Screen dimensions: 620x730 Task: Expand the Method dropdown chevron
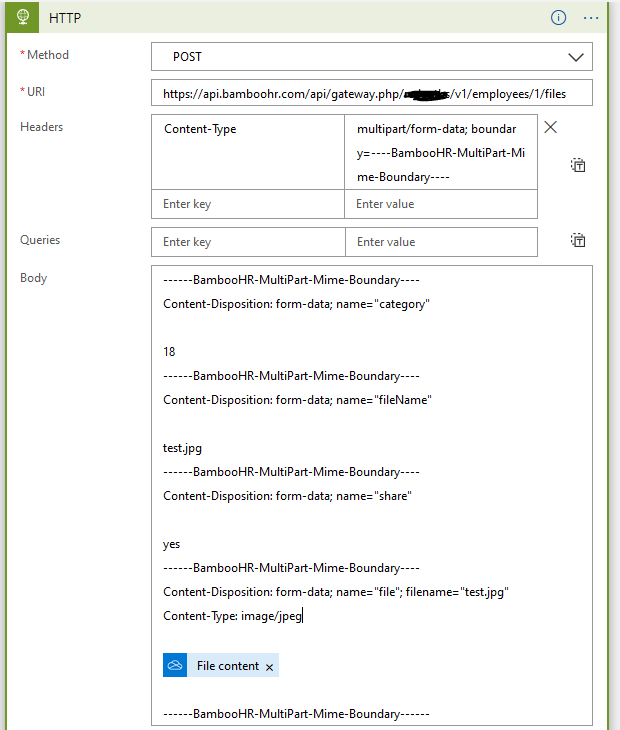click(576, 57)
